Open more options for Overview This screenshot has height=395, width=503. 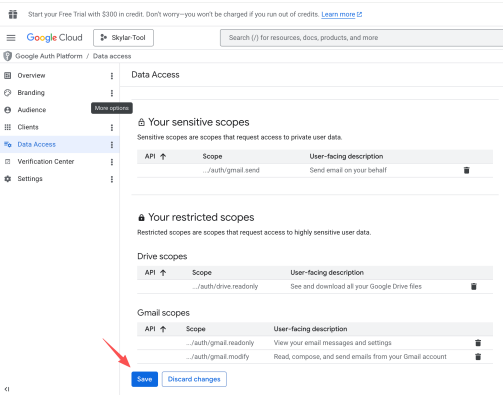tap(112, 76)
